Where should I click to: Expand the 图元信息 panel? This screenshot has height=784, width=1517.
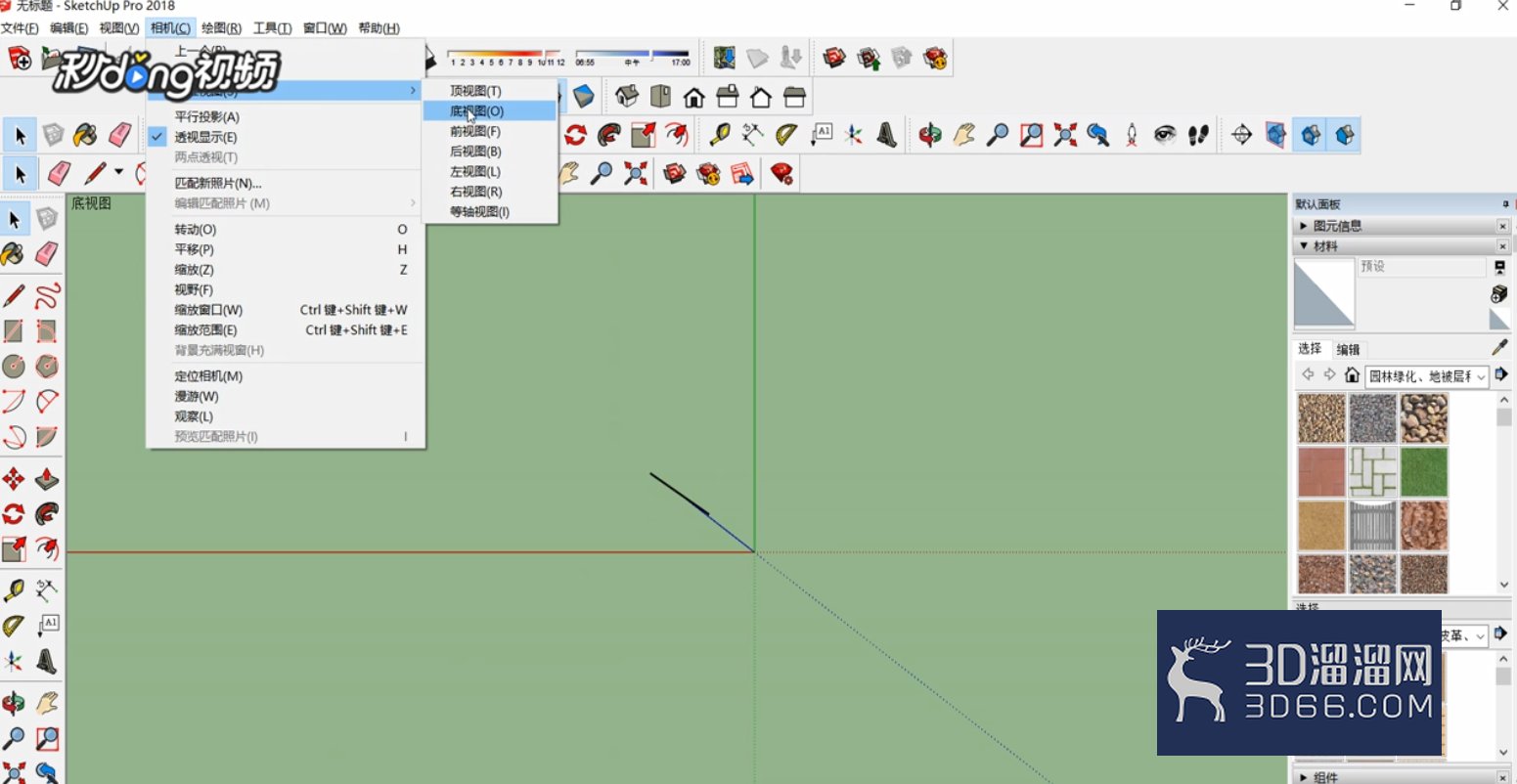pyautogui.click(x=1302, y=226)
